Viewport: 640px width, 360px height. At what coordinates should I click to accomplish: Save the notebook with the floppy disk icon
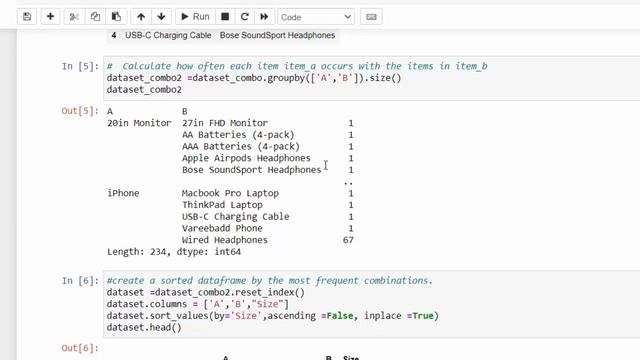click(x=27, y=17)
